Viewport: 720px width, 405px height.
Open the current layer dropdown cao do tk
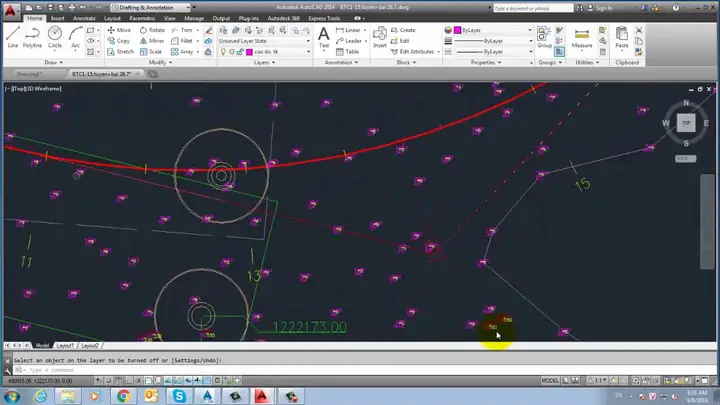(x=264, y=52)
